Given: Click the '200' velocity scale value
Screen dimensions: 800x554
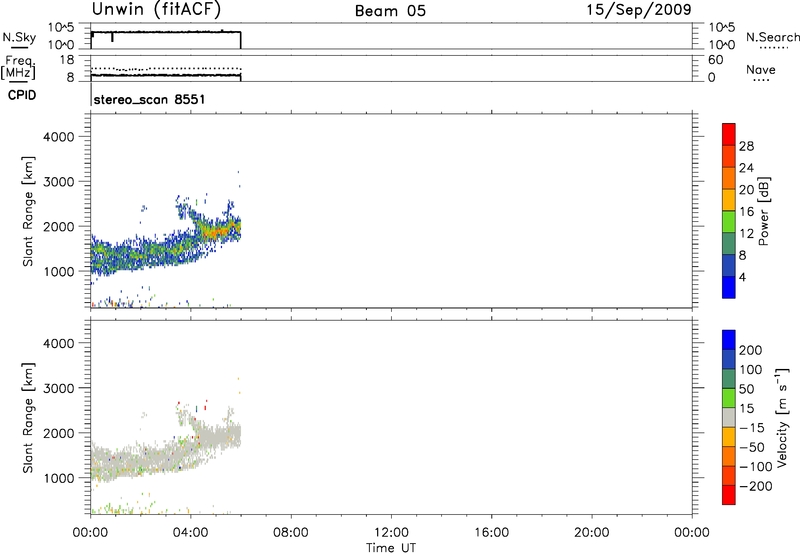Looking at the screenshot, I should point(751,350).
